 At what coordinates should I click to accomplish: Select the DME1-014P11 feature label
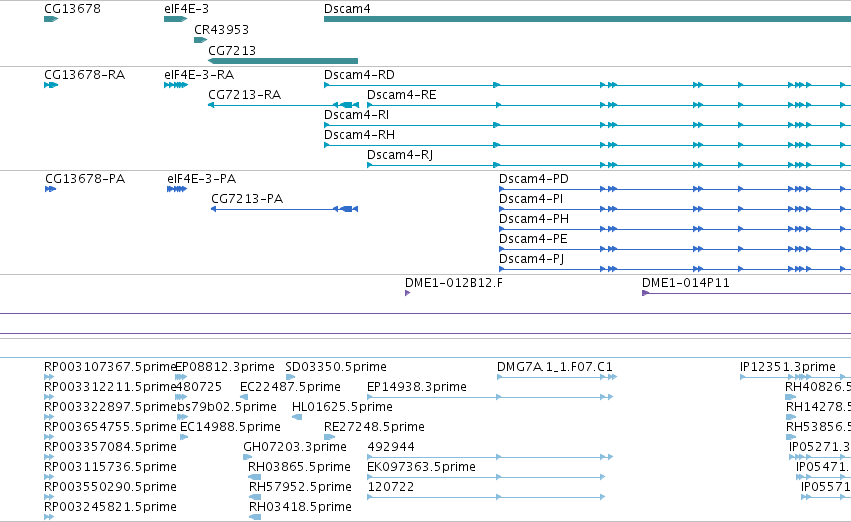click(685, 283)
